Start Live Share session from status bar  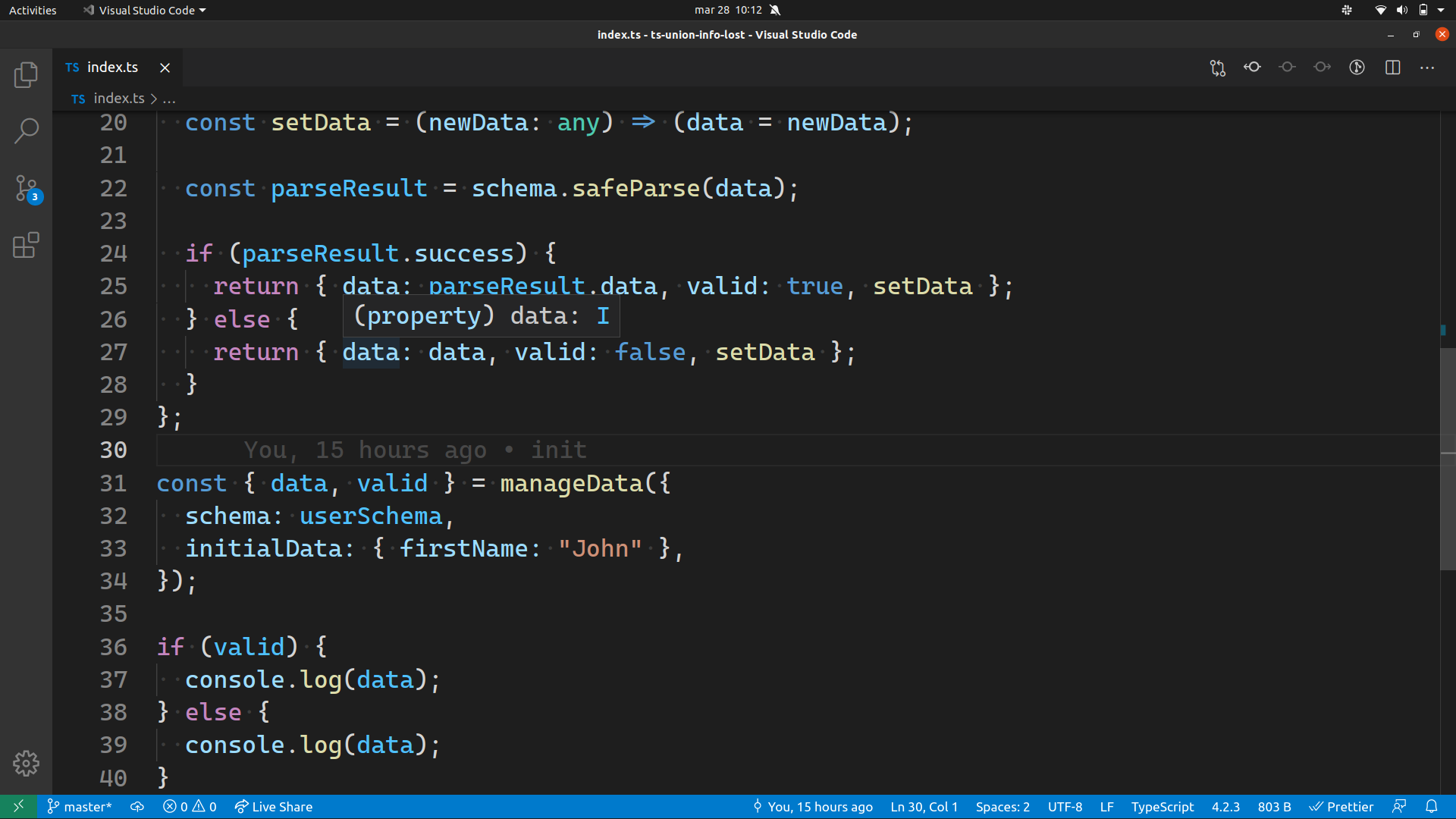click(x=274, y=807)
